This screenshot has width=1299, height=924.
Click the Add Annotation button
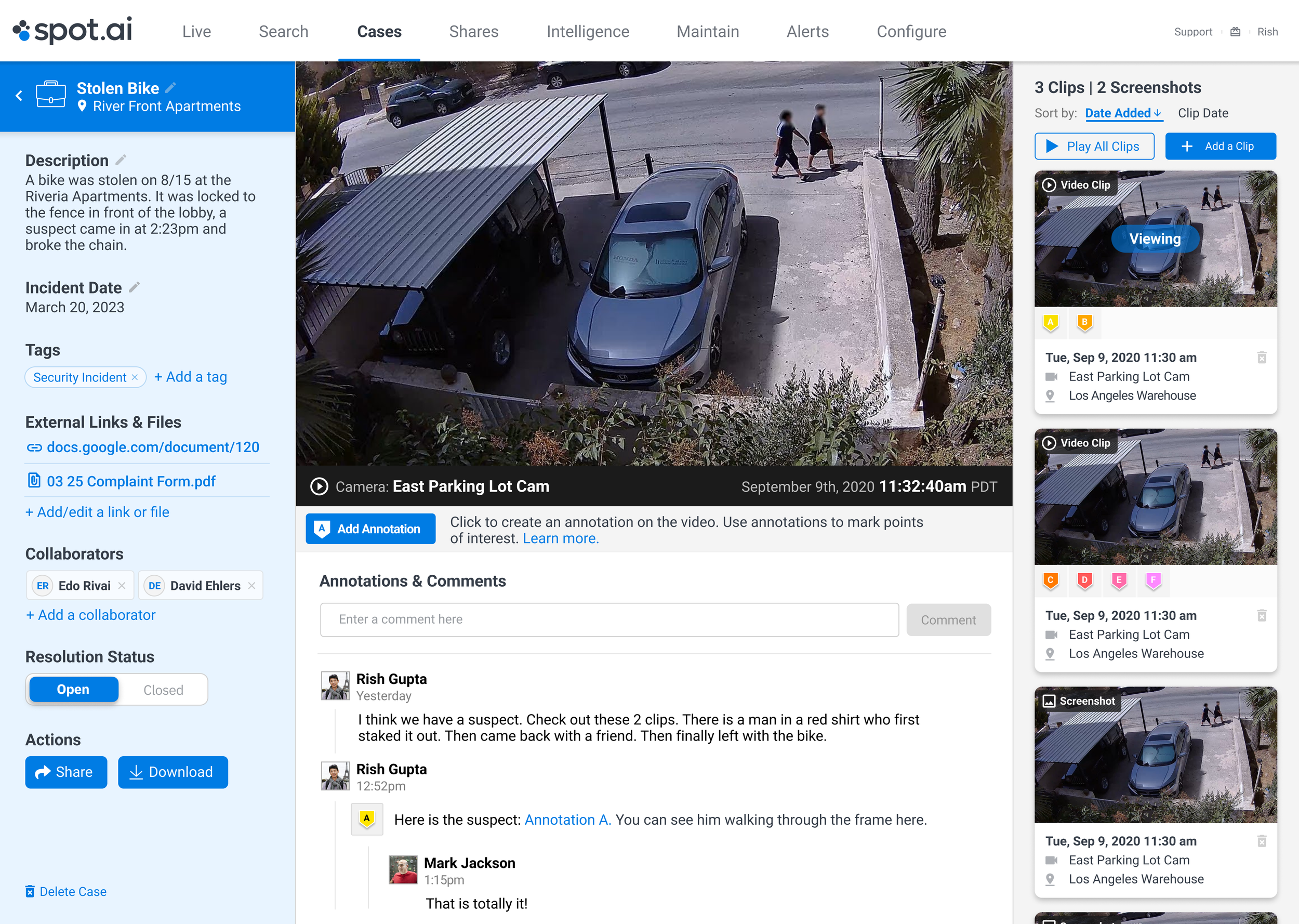tap(370, 529)
